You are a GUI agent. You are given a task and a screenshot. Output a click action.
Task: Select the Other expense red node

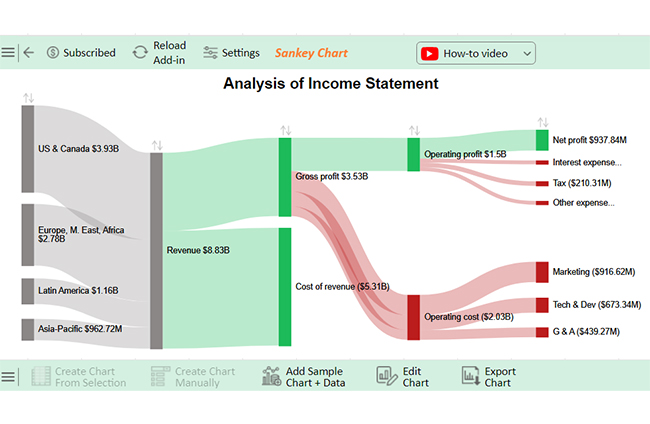pos(542,203)
